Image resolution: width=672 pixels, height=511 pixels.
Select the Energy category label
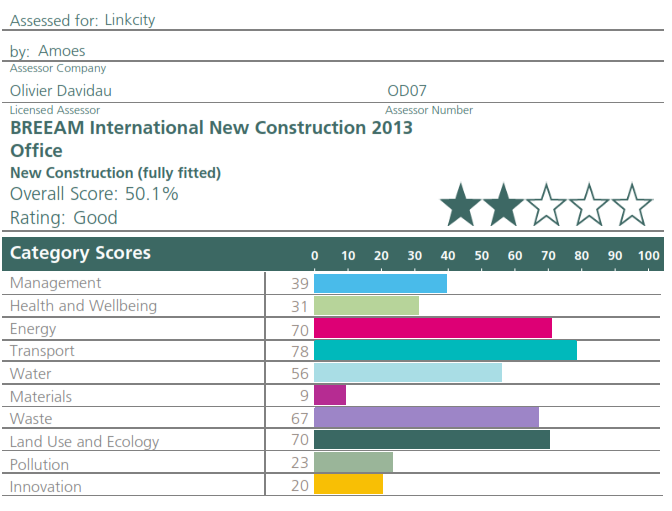(x=33, y=329)
